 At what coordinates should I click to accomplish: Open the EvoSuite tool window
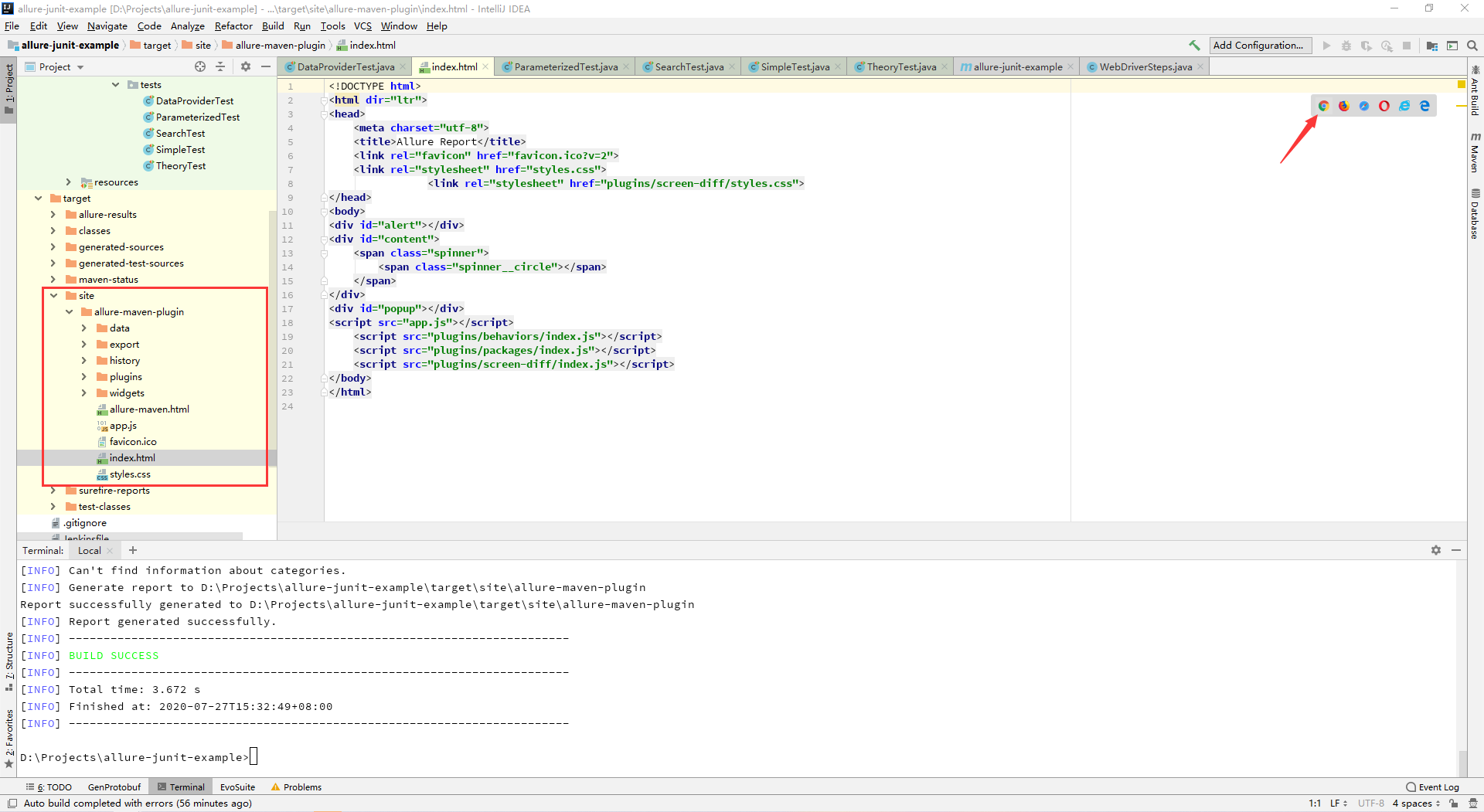click(237, 787)
